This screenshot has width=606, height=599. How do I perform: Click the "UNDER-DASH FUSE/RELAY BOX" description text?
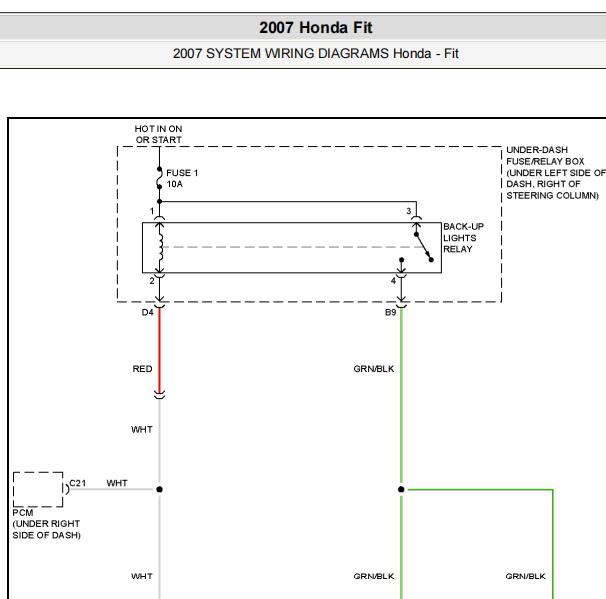(x=556, y=172)
